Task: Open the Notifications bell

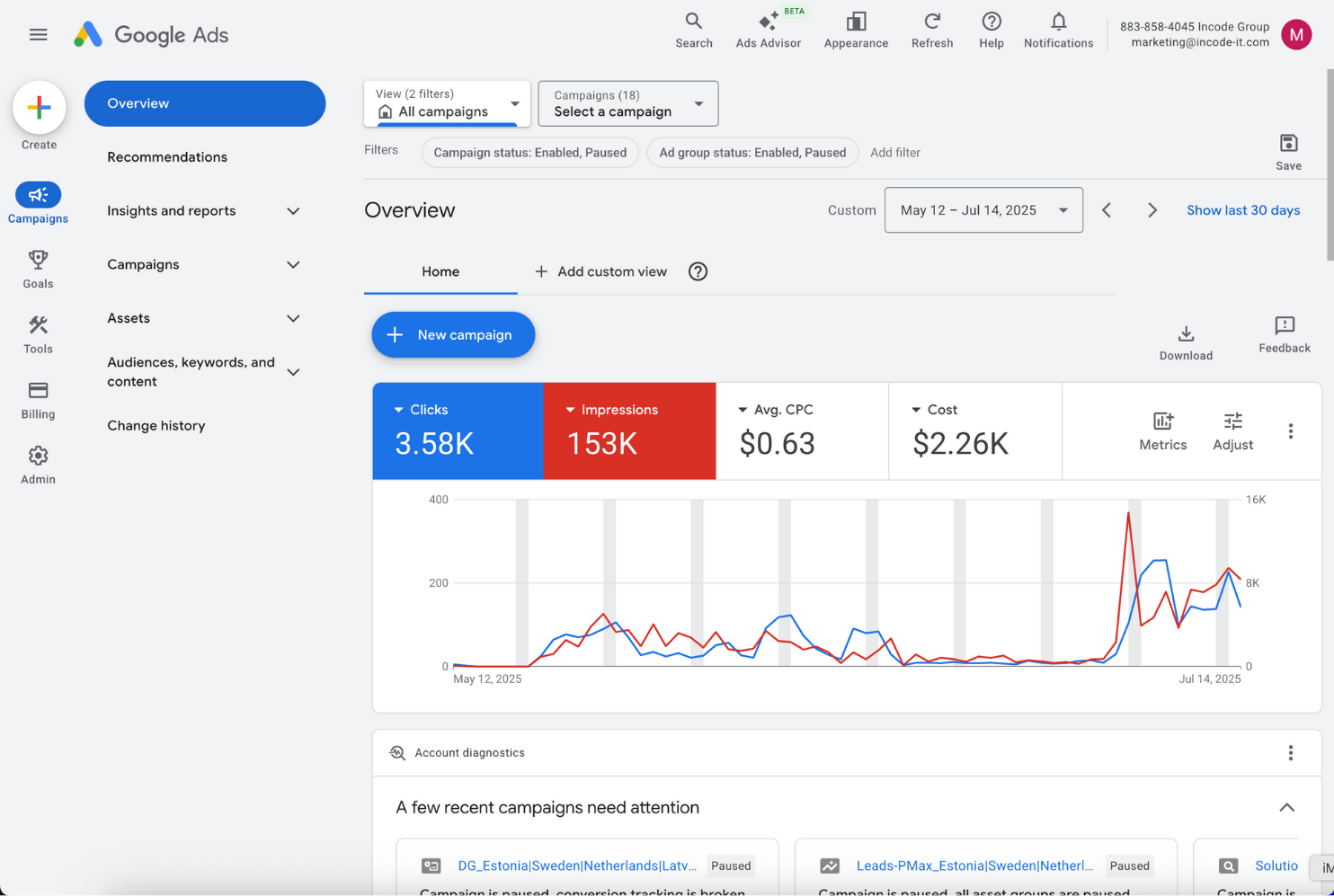Action: [1058, 31]
